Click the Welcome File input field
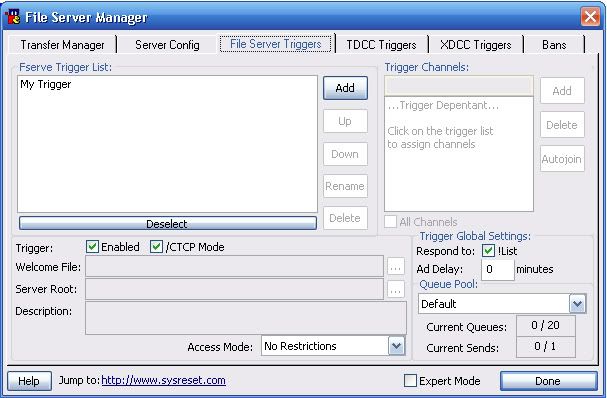Image resolution: width=607 pixels, height=398 pixels. click(x=234, y=266)
